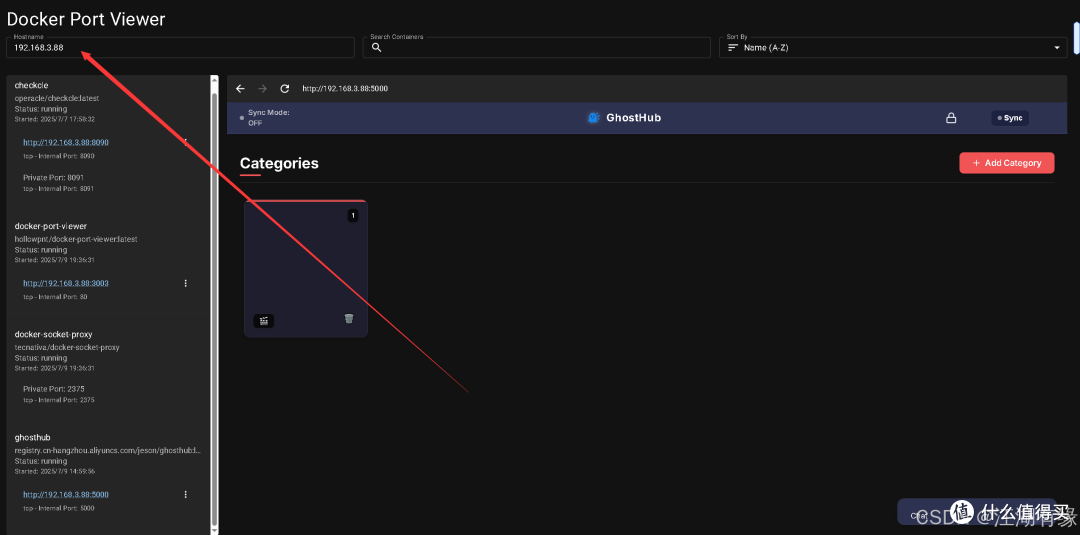Delete category using the trash icon
The width and height of the screenshot is (1080, 535).
[x=349, y=318]
